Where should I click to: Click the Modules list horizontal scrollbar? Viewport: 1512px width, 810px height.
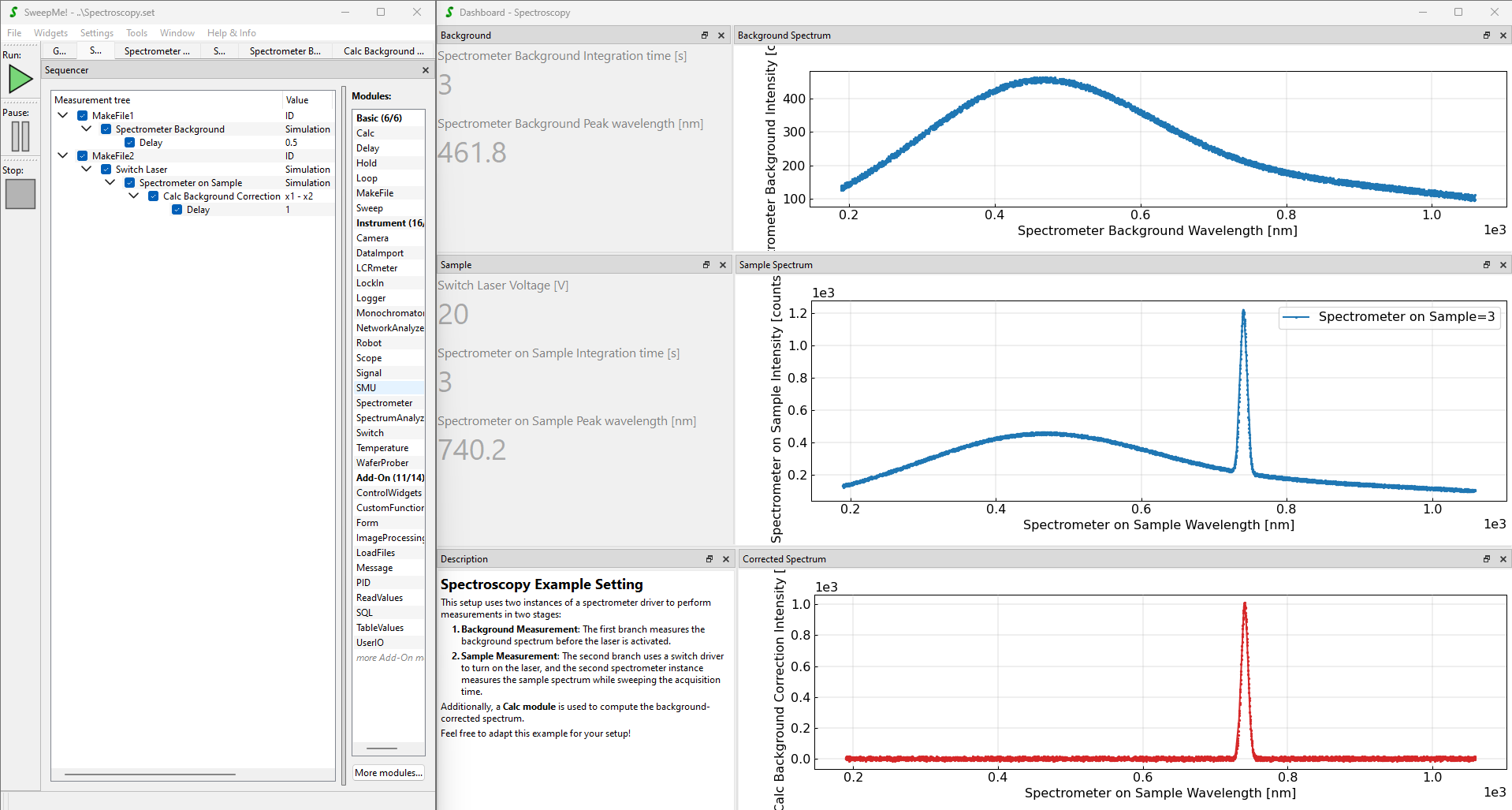[x=382, y=748]
